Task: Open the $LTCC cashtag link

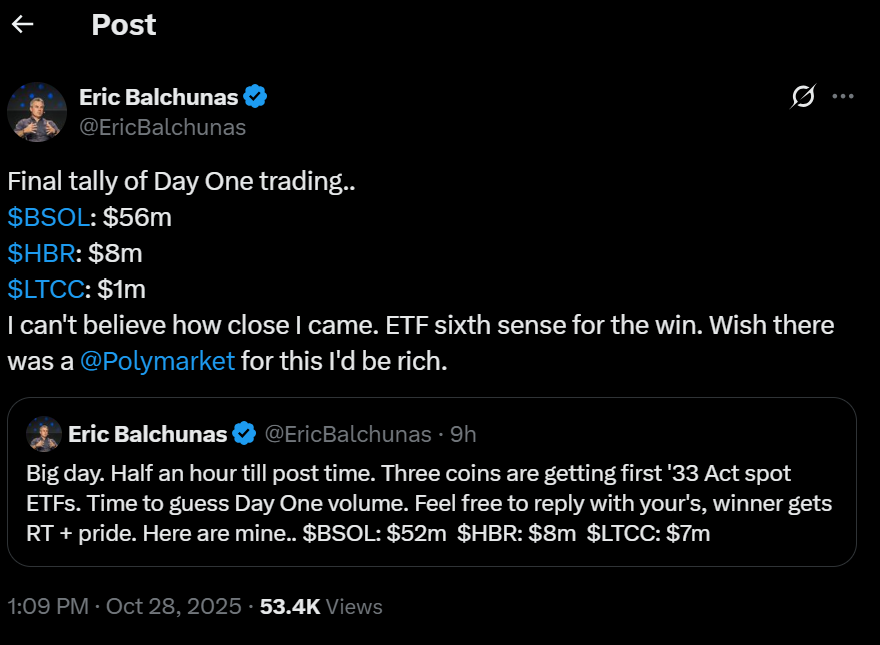Action: (45, 289)
